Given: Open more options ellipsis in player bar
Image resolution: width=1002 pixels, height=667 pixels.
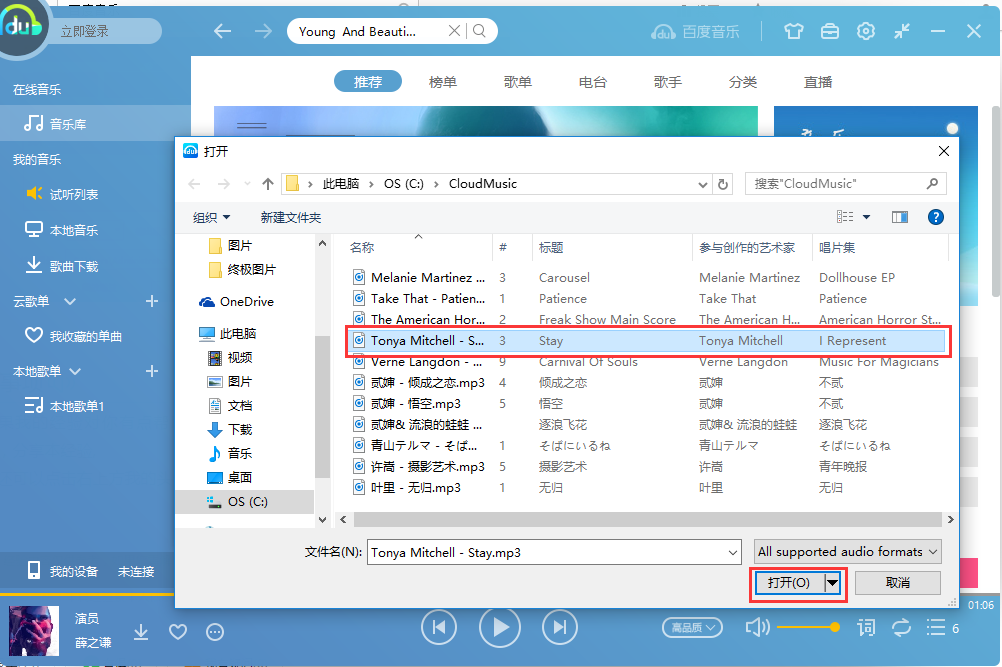Looking at the screenshot, I should click(215, 632).
